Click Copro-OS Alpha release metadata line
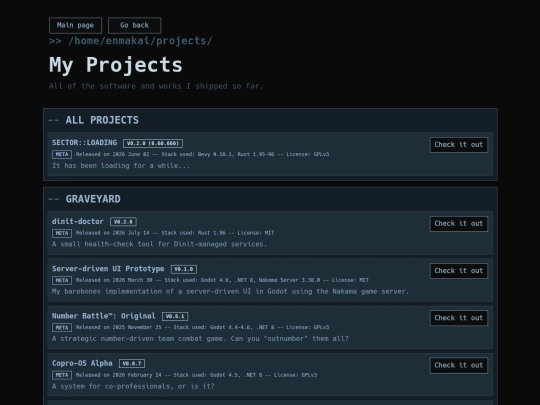Screen dimensions: 540x405 pos(196,375)
